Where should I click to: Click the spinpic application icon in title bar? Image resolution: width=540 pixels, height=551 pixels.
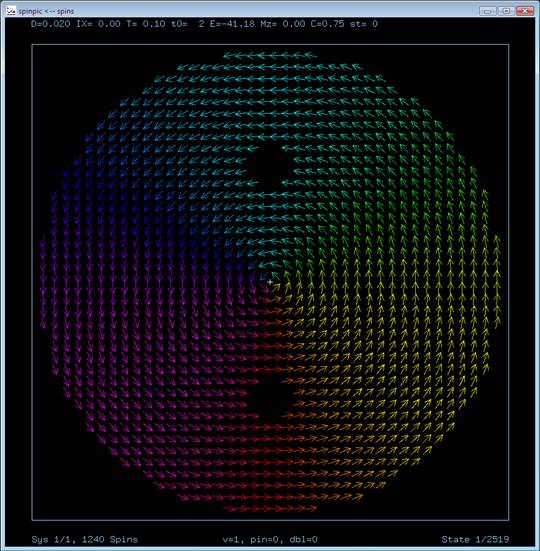[x=11, y=11]
